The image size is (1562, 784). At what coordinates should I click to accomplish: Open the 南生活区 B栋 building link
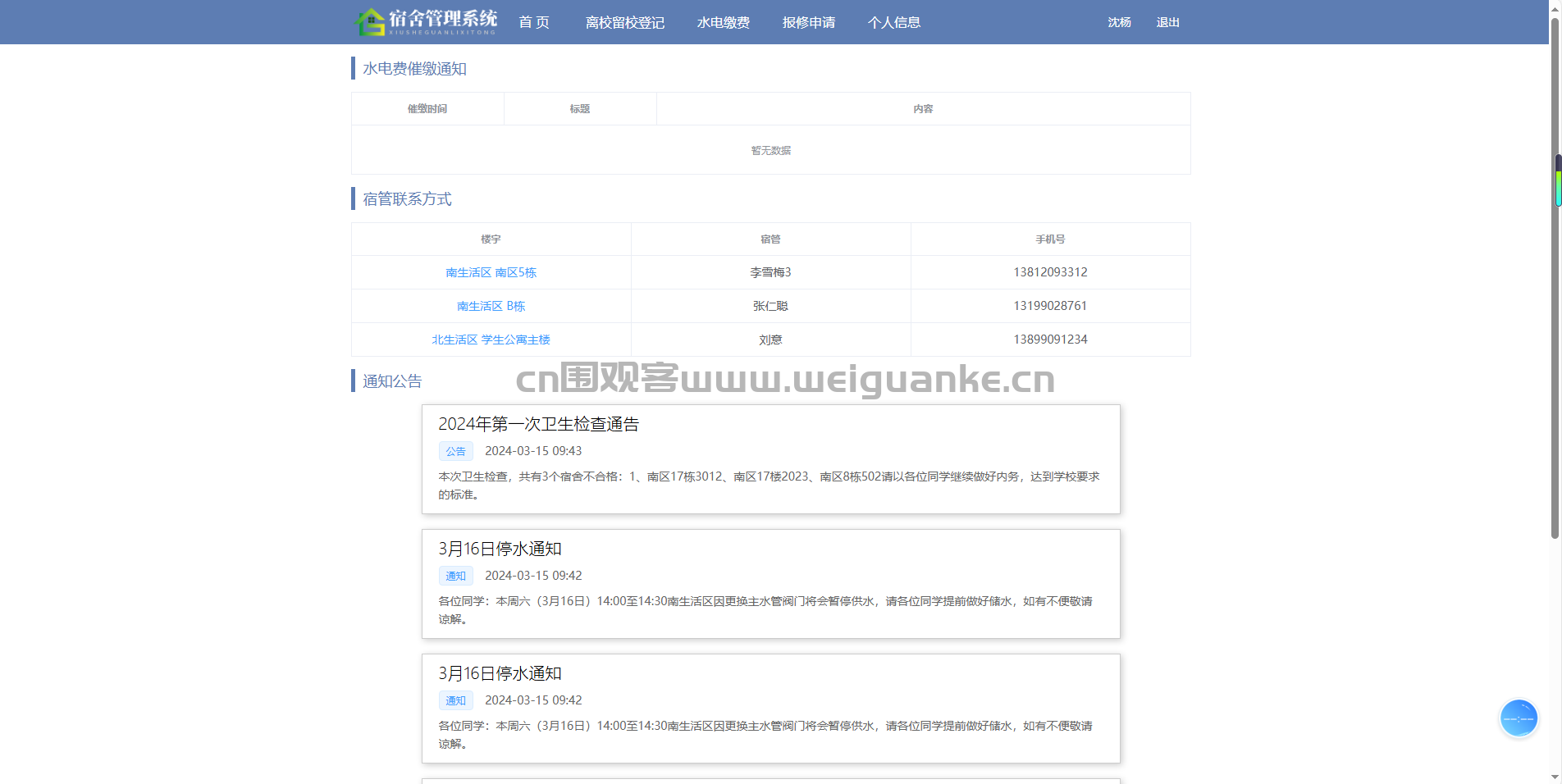point(491,306)
